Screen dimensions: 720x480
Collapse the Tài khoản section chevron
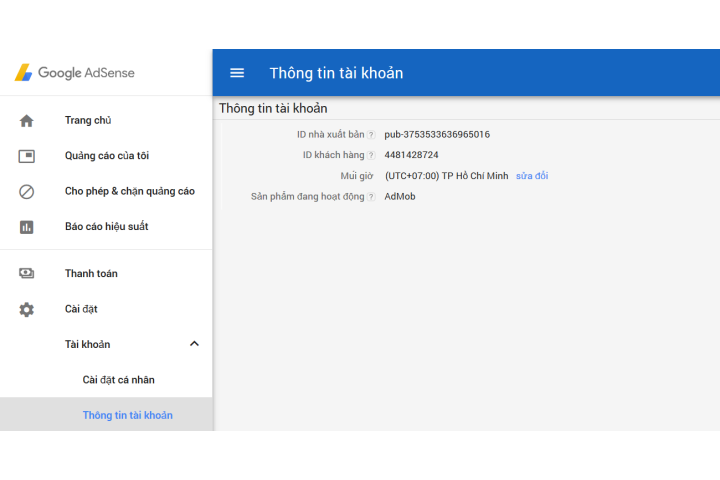point(194,344)
